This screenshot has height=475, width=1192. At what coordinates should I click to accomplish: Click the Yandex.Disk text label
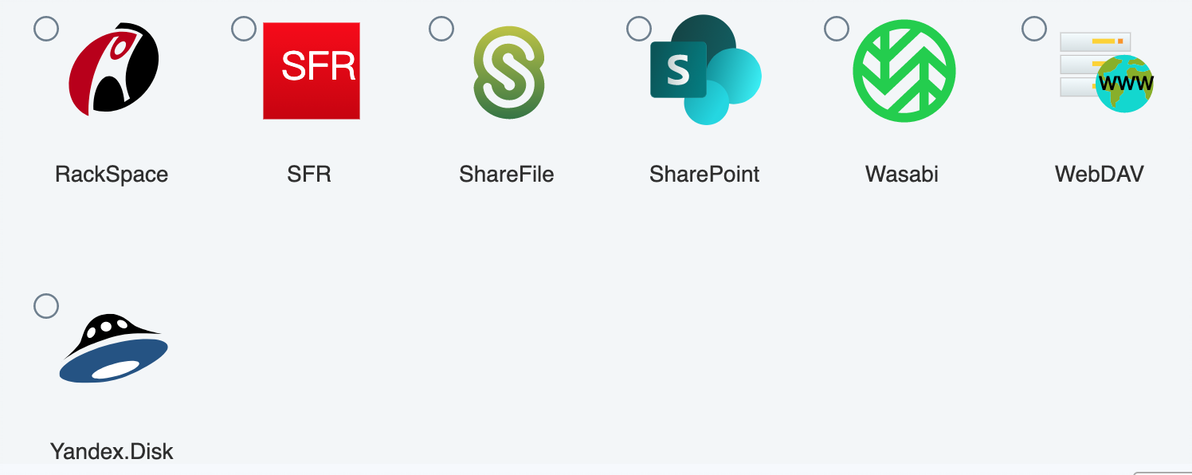click(x=112, y=451)
